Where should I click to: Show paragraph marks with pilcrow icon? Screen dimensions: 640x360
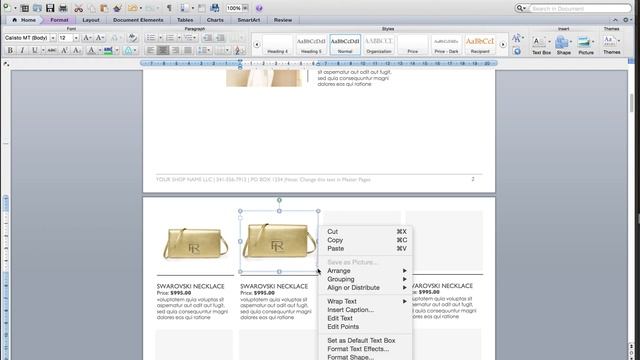169,8
